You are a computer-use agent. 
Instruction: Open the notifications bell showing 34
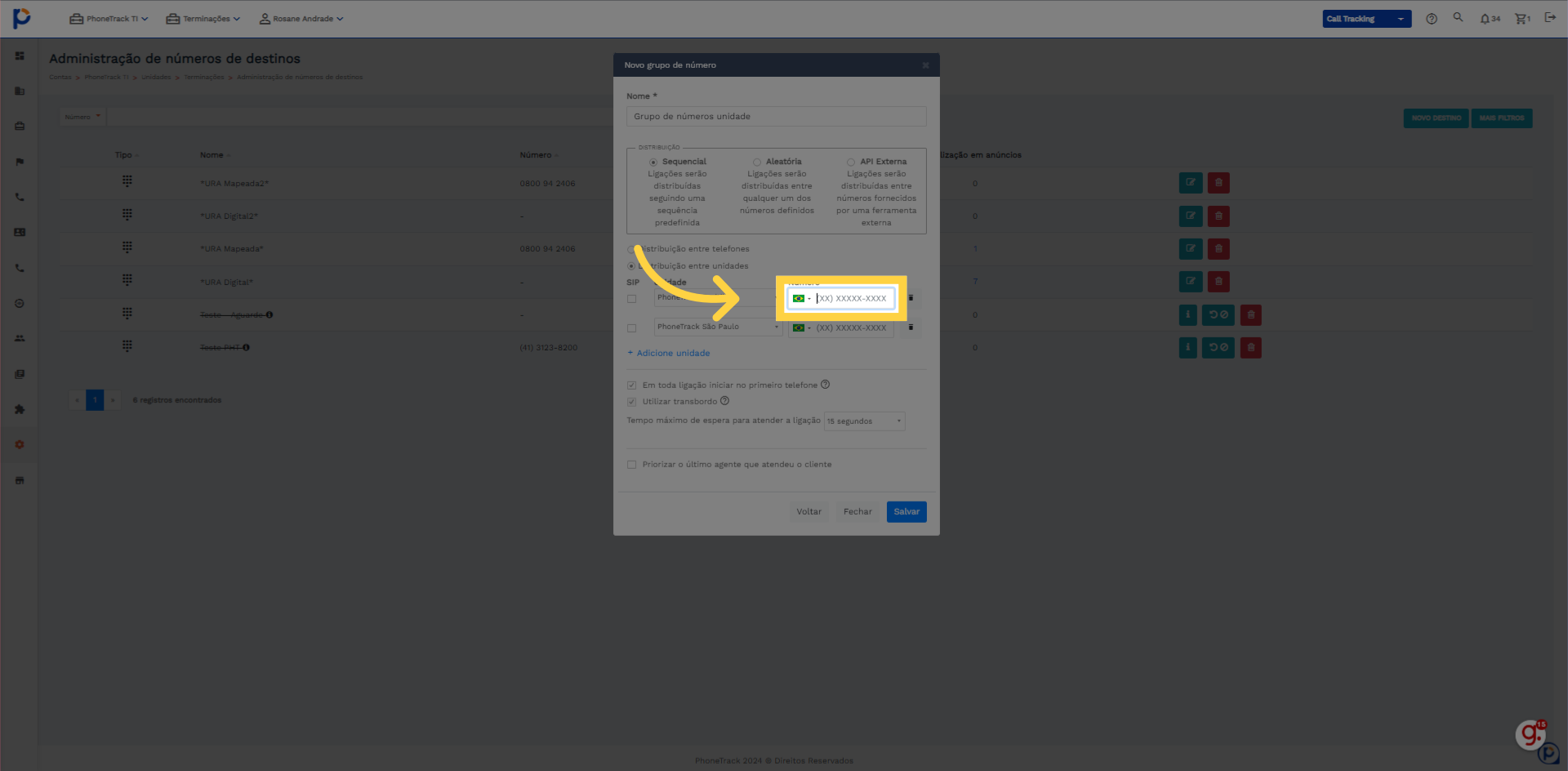click(x=1490, y=19)
